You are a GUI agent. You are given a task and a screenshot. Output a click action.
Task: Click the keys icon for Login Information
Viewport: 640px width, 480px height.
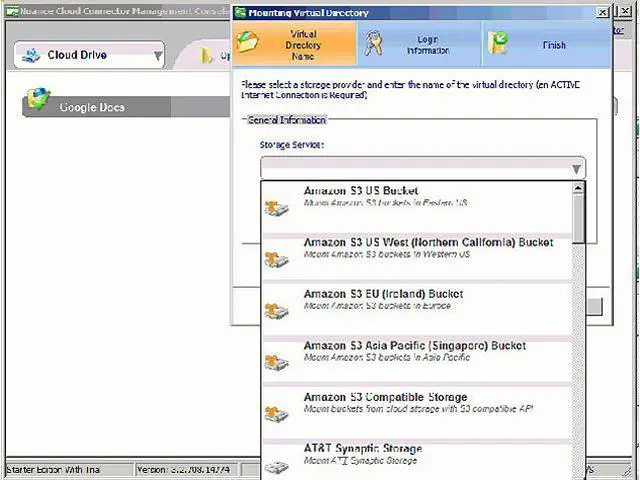374,44
